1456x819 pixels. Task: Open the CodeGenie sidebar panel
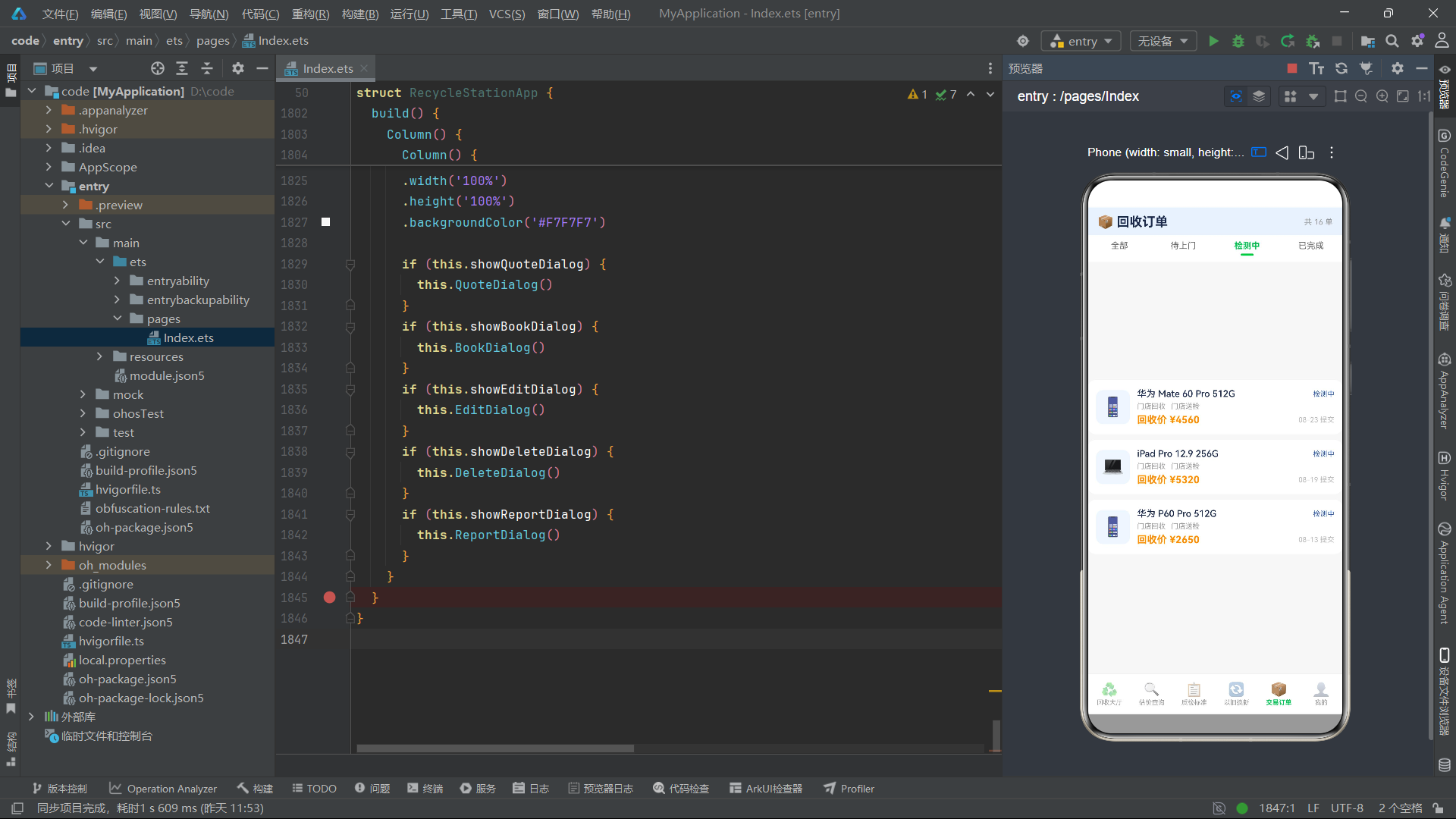click(1445, 163)
